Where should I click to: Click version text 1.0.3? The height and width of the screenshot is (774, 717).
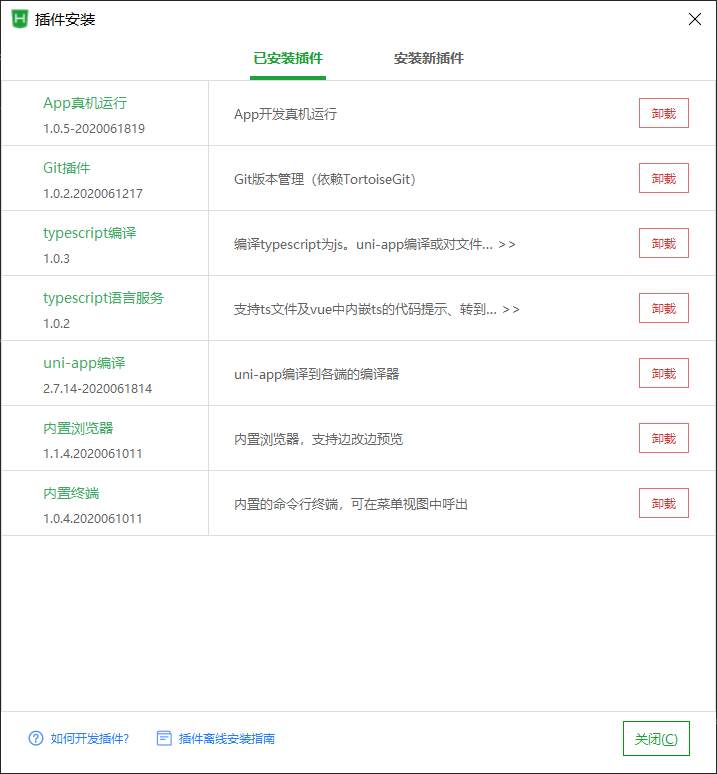point(56,259)
